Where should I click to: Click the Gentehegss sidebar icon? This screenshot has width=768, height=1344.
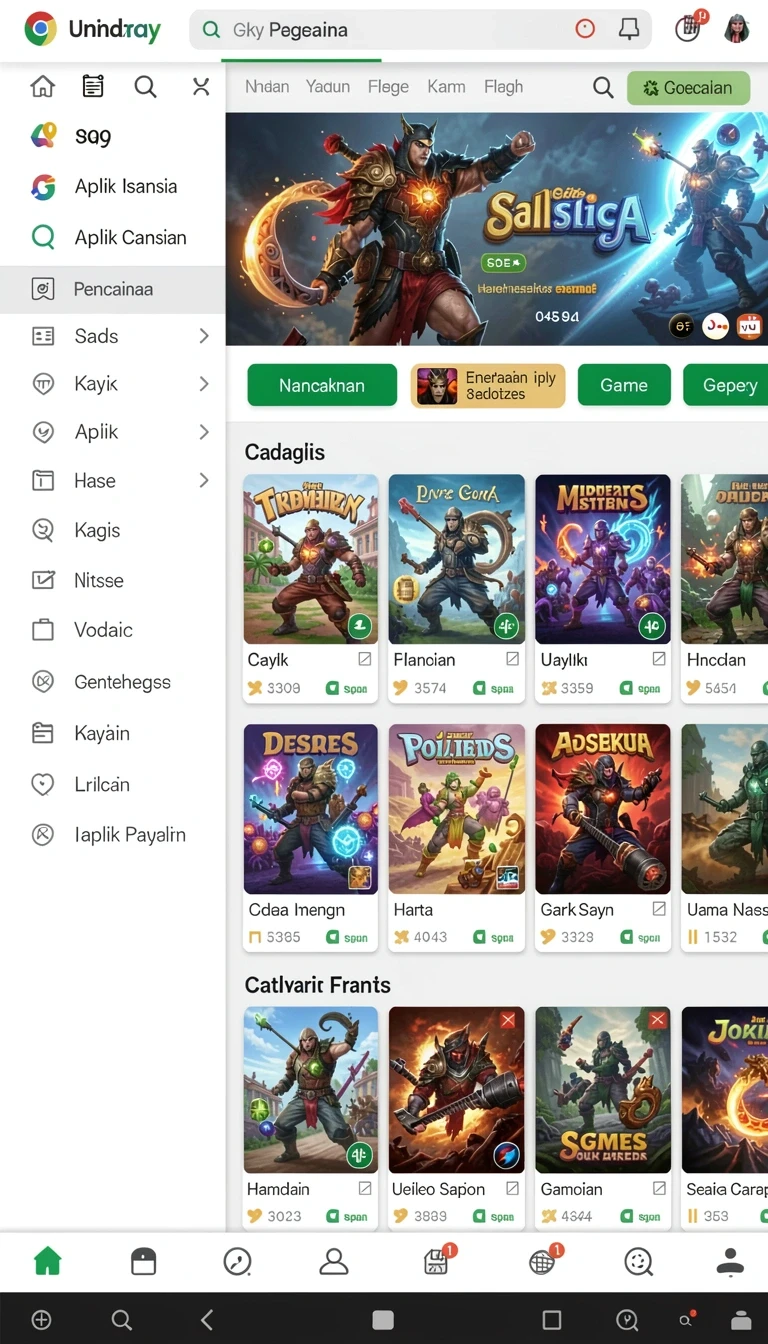click(43, 682)
